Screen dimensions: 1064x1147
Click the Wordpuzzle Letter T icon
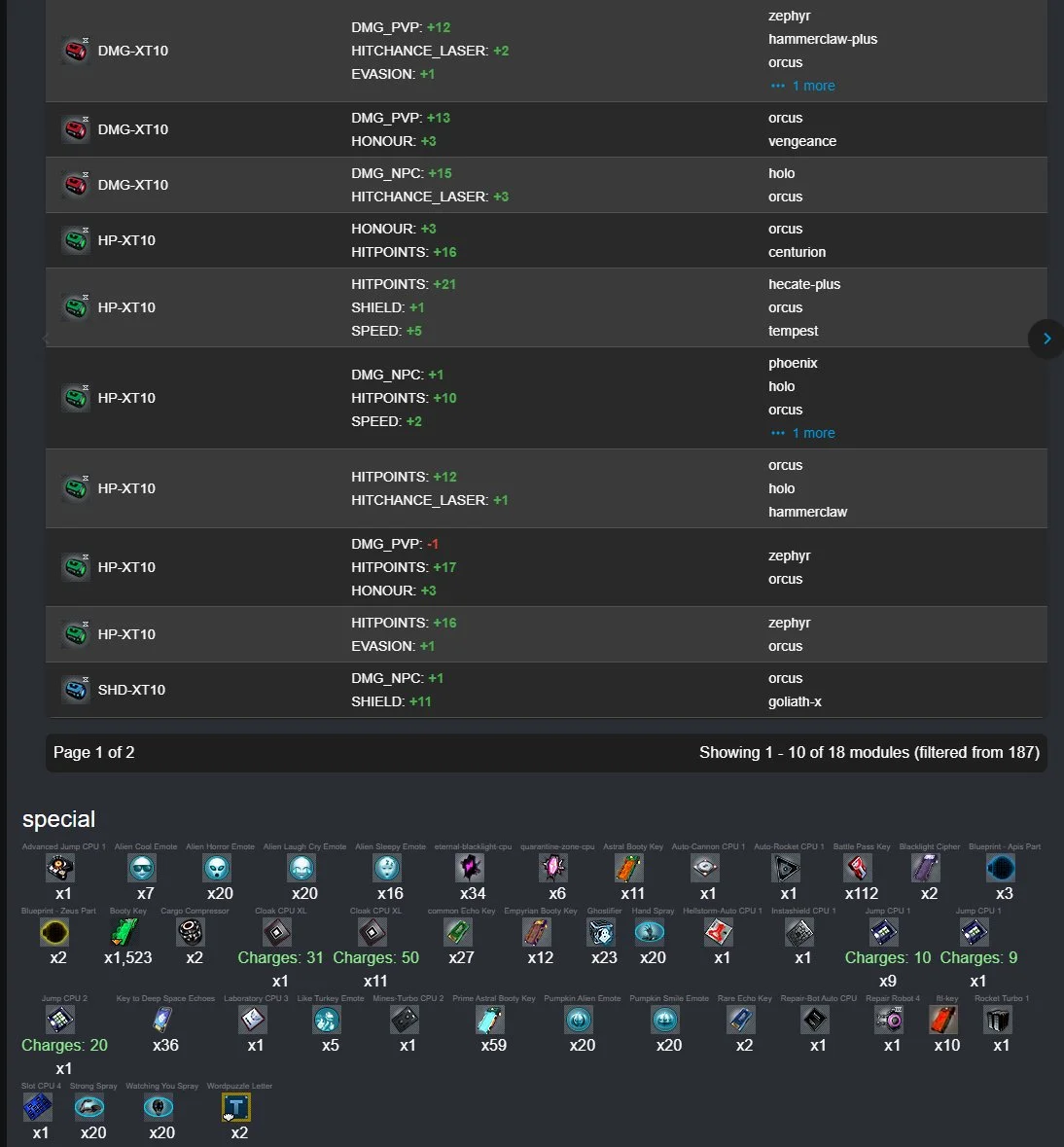[x=236, y=1107]
